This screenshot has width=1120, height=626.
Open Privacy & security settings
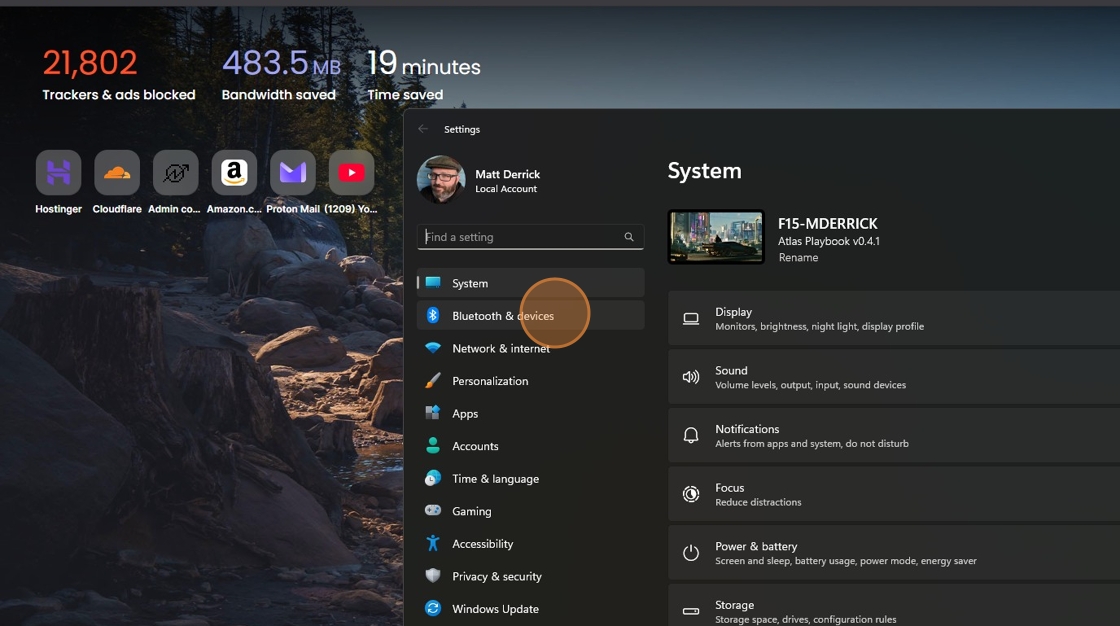pyautogui.click(x=531, y=575)
